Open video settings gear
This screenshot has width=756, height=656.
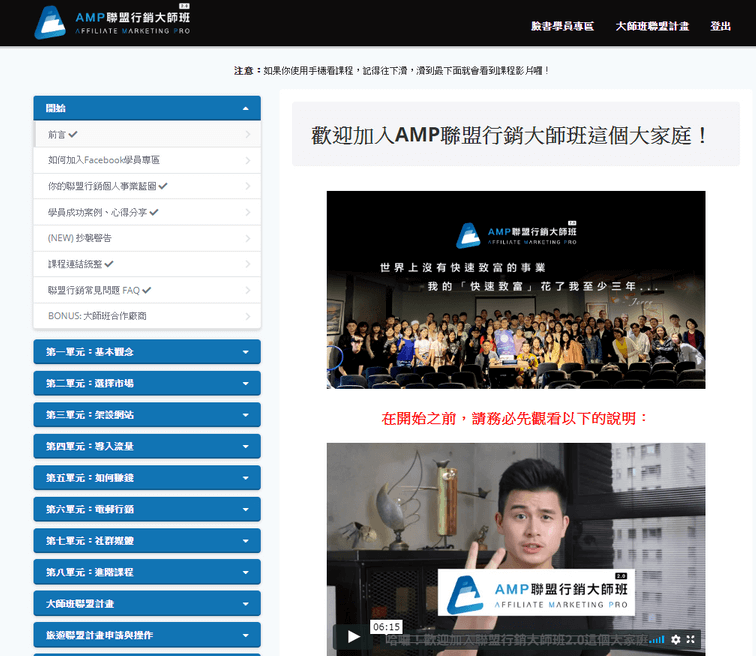pos(675,639)
